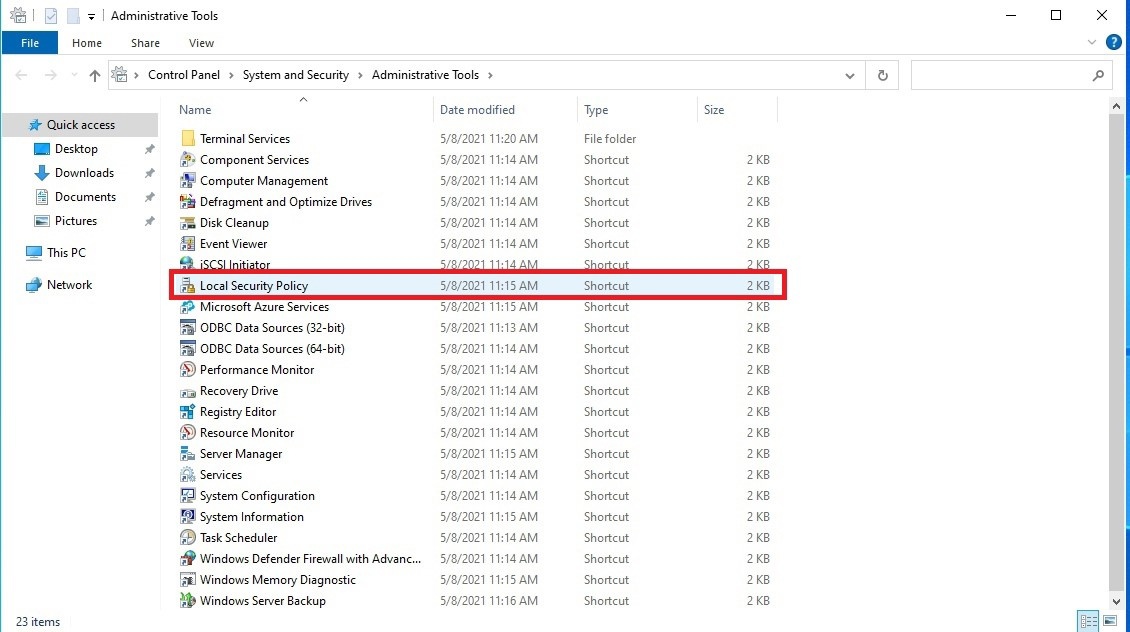Click the scroll up arrow of file list
The image size is (1130, 632).
tap(1116, 107)
